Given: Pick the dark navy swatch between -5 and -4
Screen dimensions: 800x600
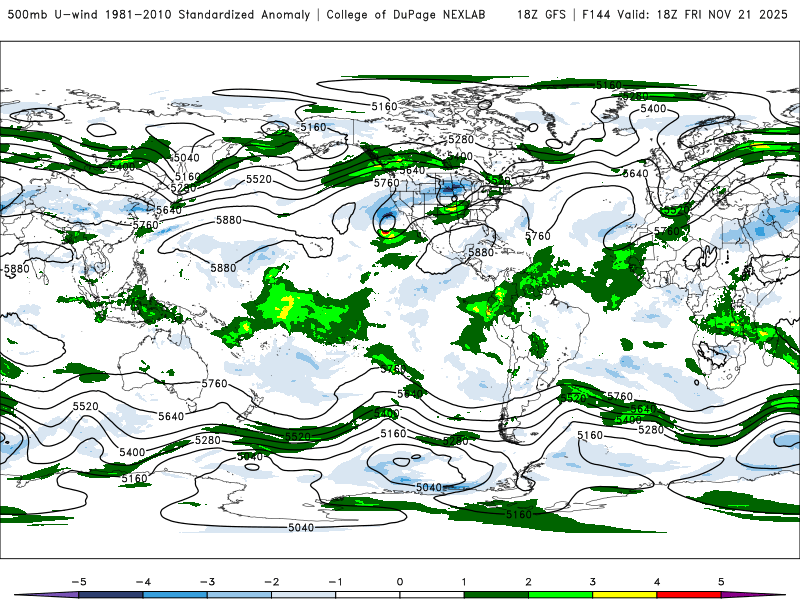Looking at the screenshot, I should 111,595.
